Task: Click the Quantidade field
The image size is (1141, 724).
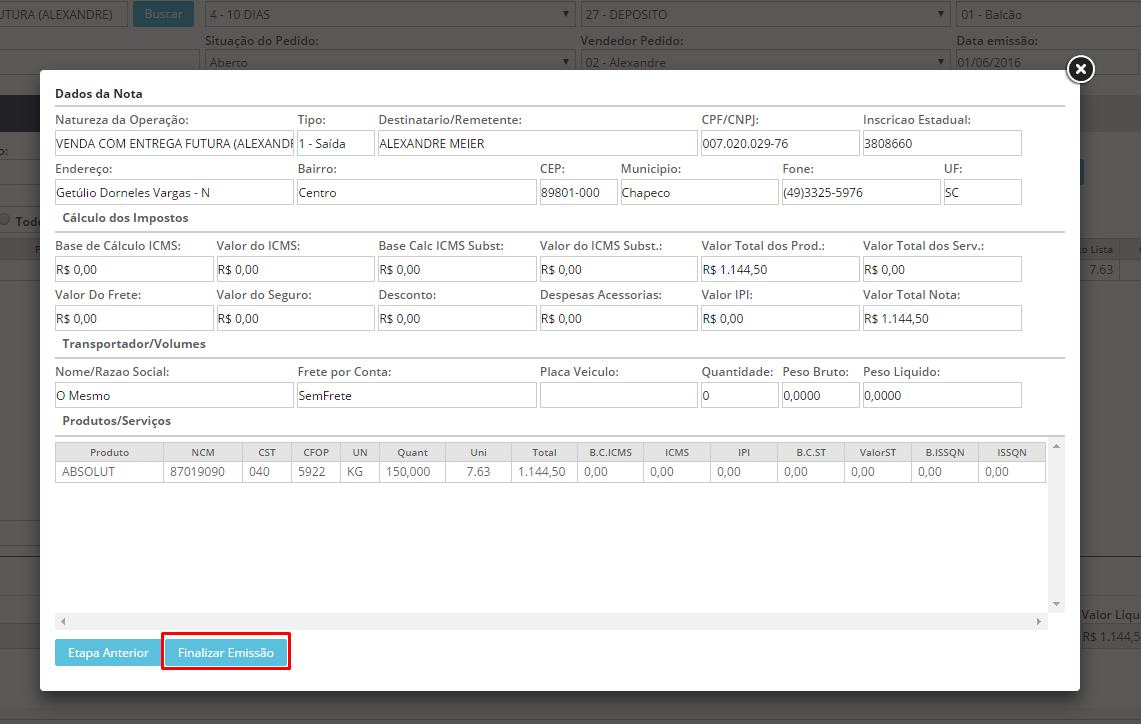Action: [739, 395]
